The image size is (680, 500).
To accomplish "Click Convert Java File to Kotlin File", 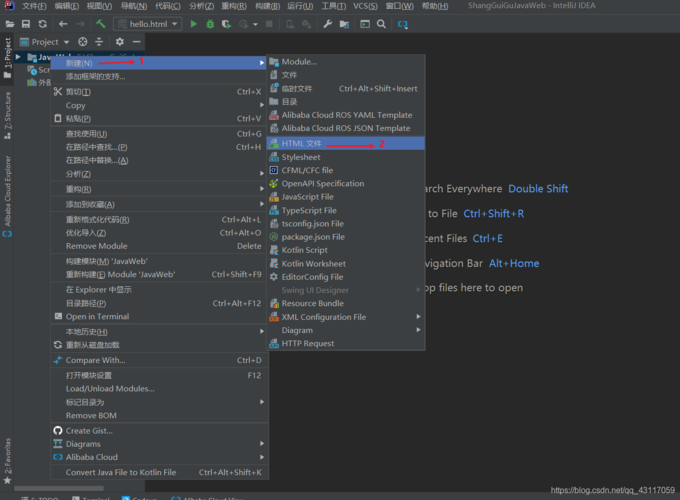I will point(159,472).
